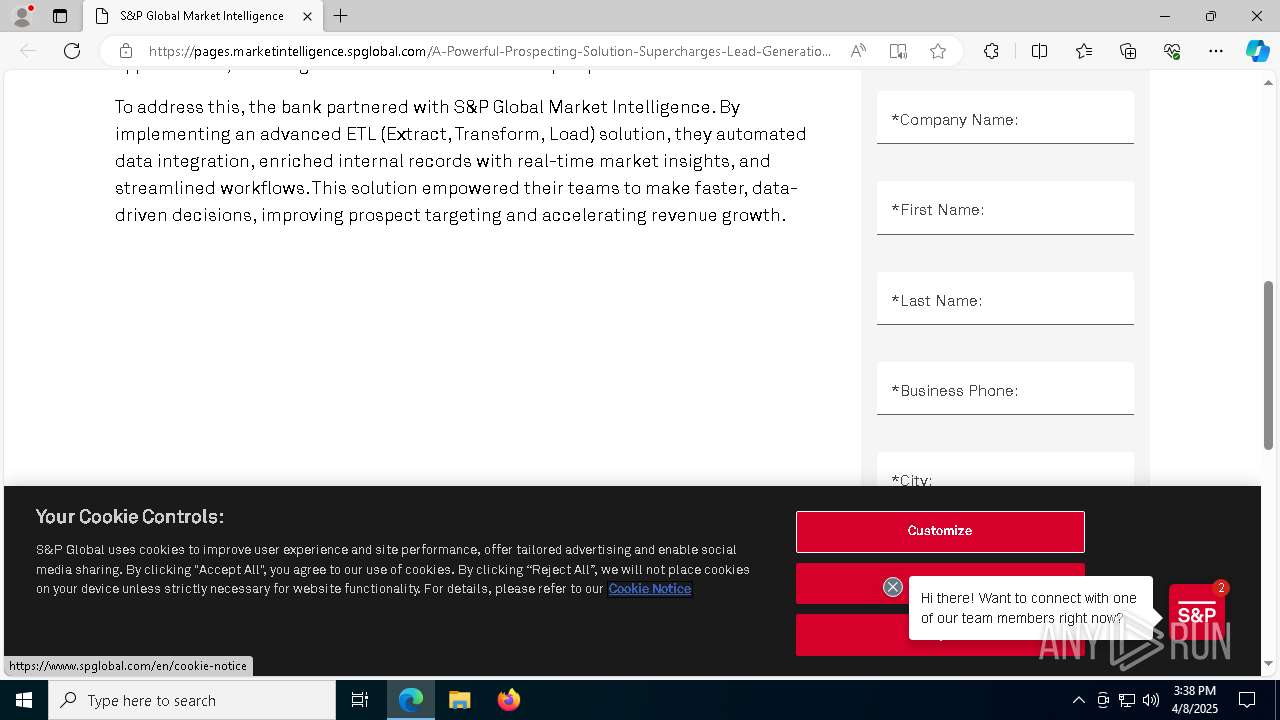The image size is (1280, 720).
Task: Dismiss the chat greeting popup
Action: pyautogui.click(x=893, y=587)
